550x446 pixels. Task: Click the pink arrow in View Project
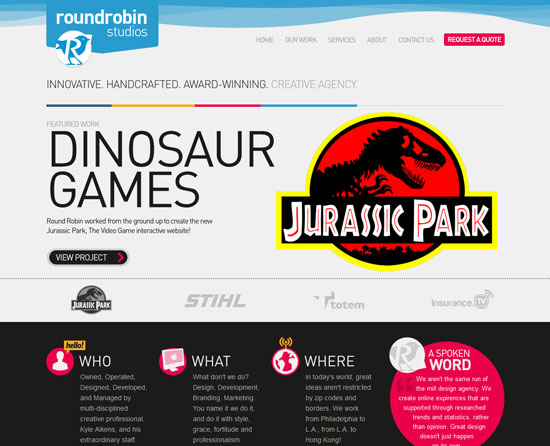121,258
